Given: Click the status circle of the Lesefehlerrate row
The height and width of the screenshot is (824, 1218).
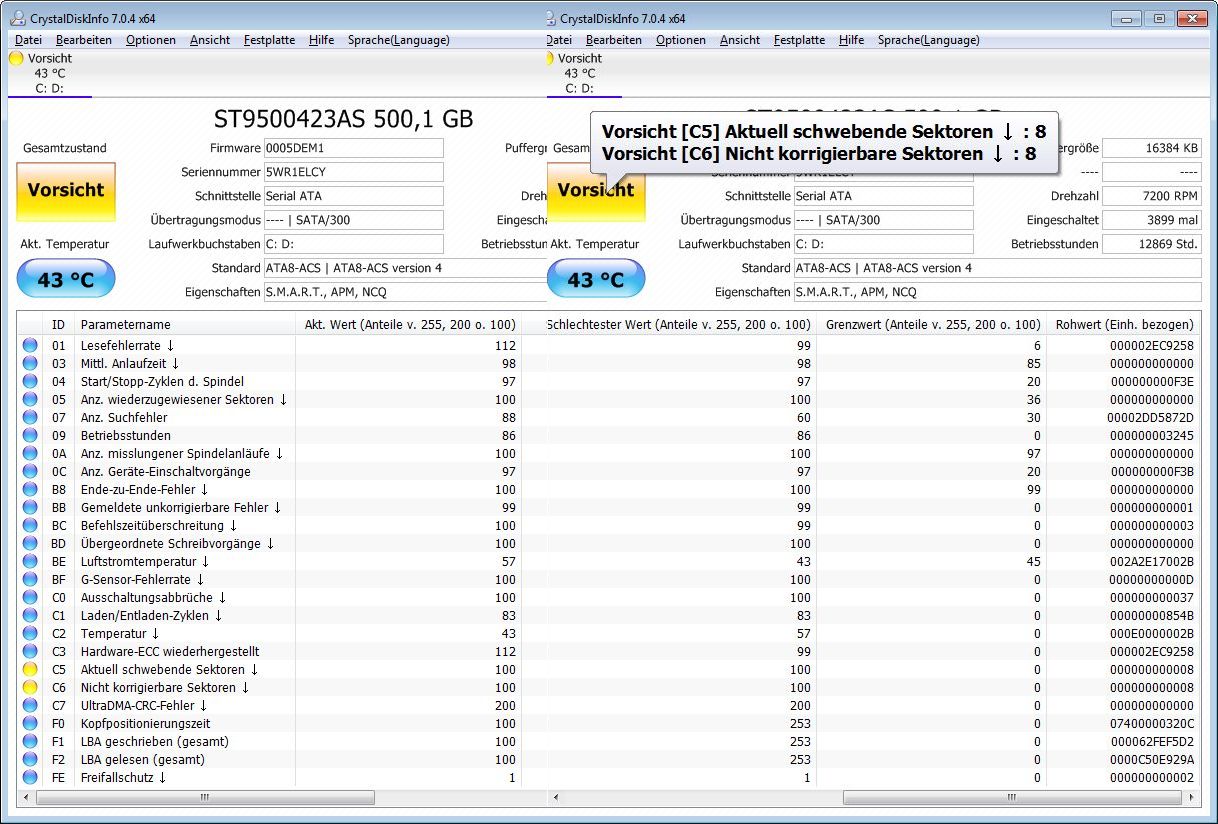Looking at the screenshot, I should point(30,346).
